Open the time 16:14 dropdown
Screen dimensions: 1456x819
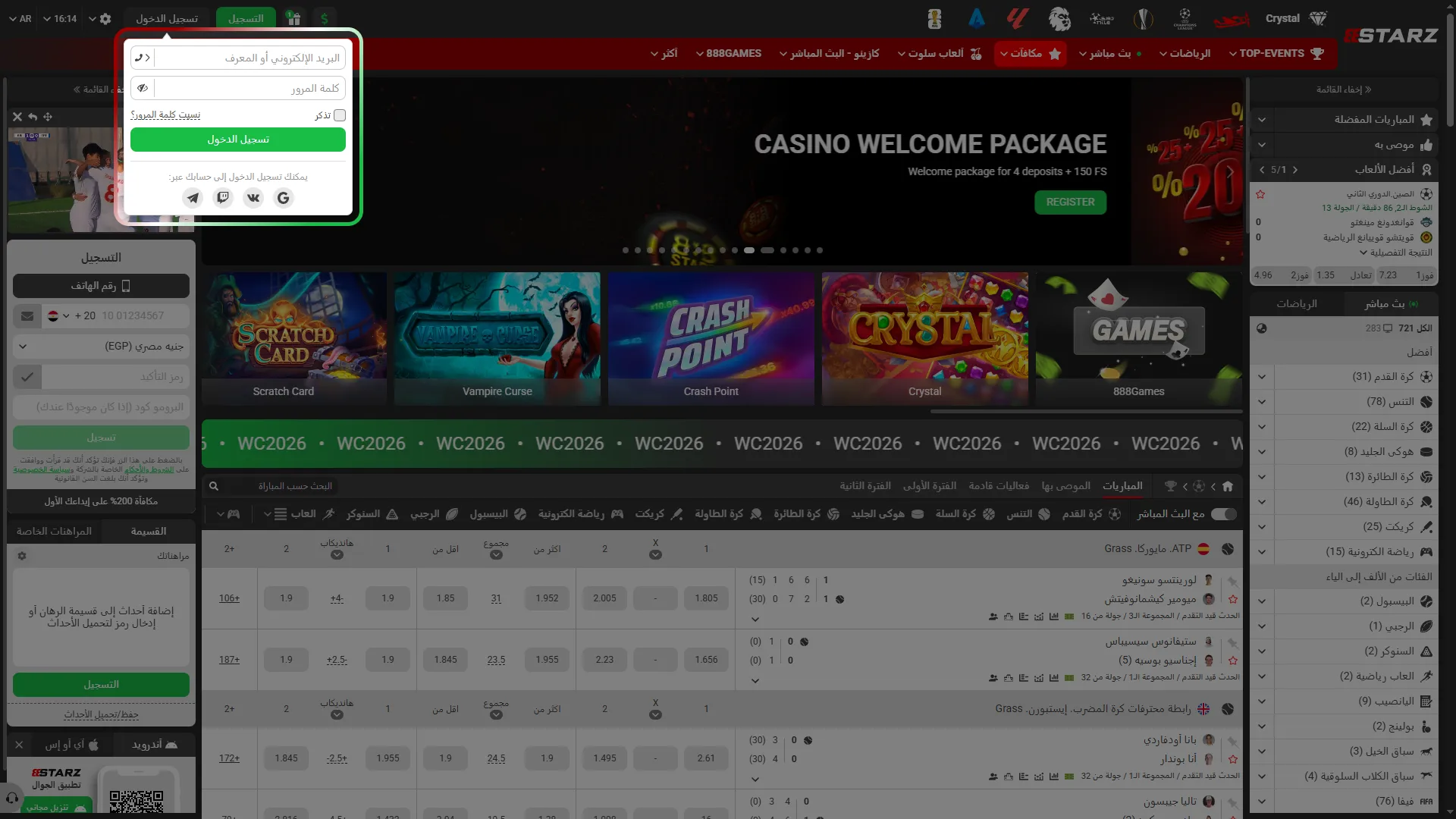click(x=60, y=19)
